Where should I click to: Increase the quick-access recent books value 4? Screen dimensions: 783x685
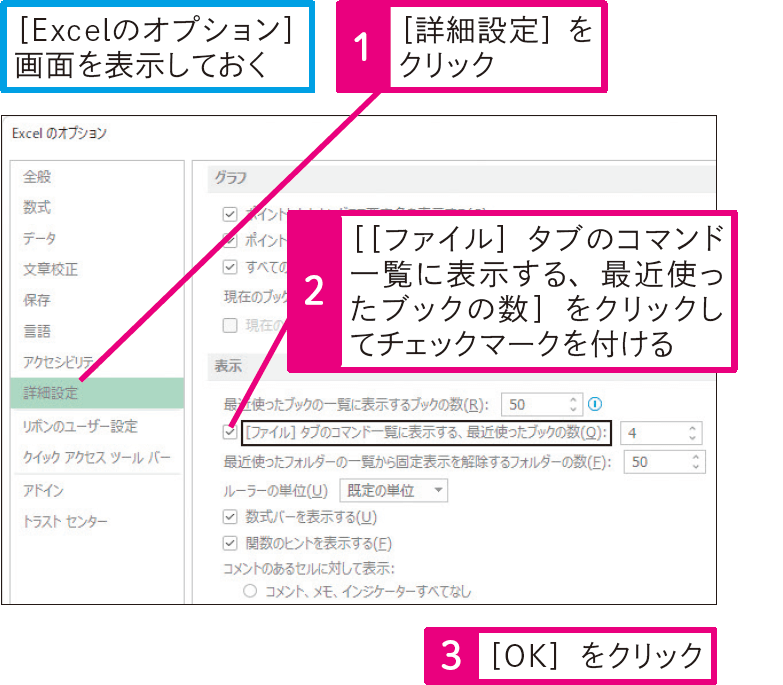click(693, 428)
